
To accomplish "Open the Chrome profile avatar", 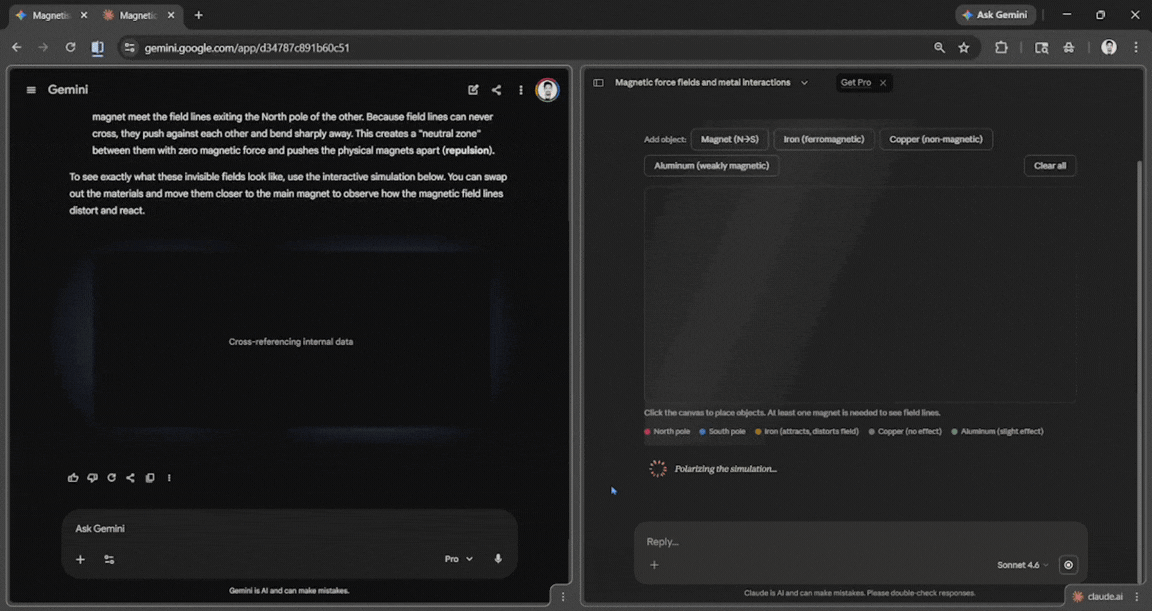I will pyautogui.click(x=1109, y=48).
